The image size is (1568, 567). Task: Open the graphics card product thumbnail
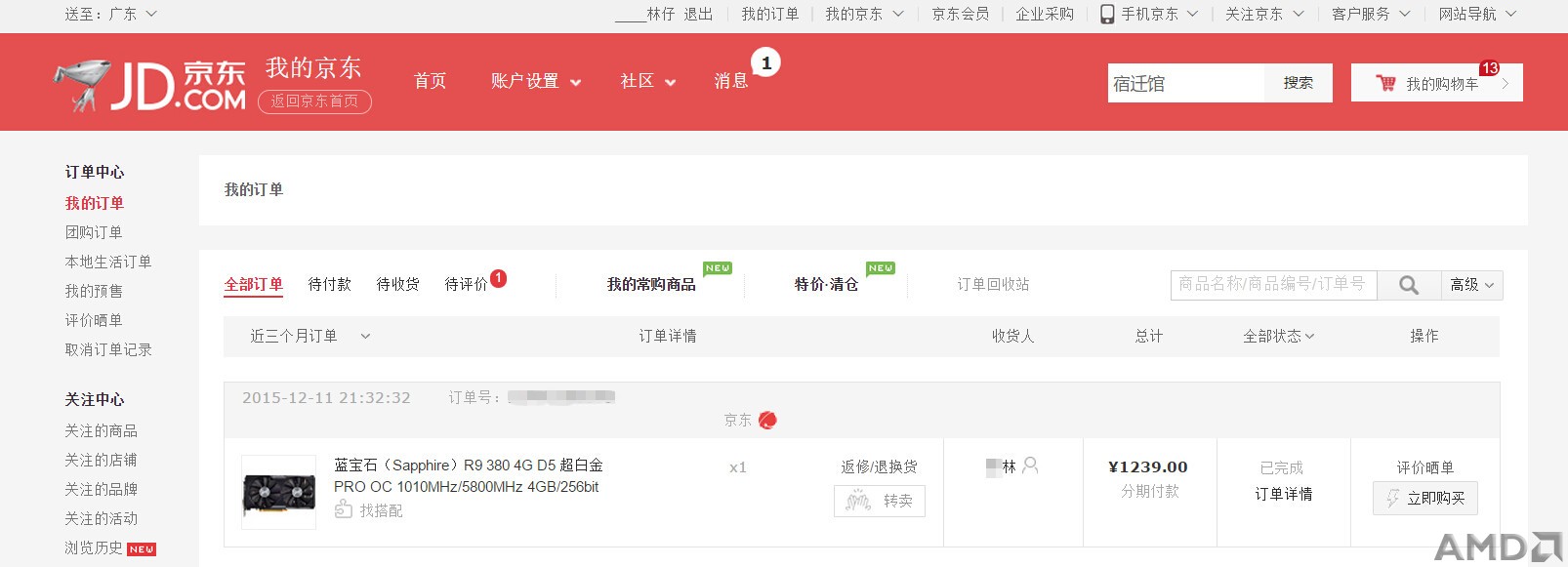[279, 493]
